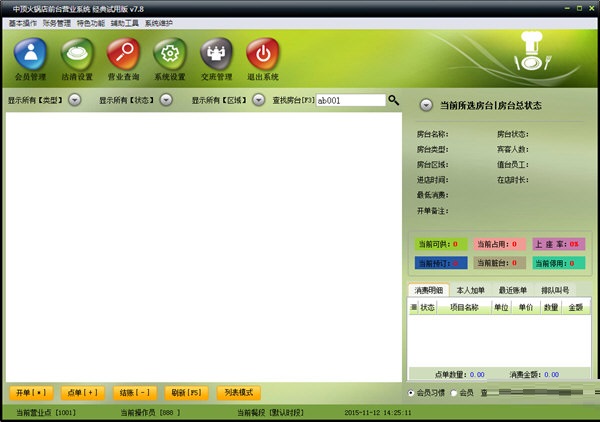Click the status bar time 2015-11-12 14:25:11
Screen dimensions: 600x422
coord(378,412)
